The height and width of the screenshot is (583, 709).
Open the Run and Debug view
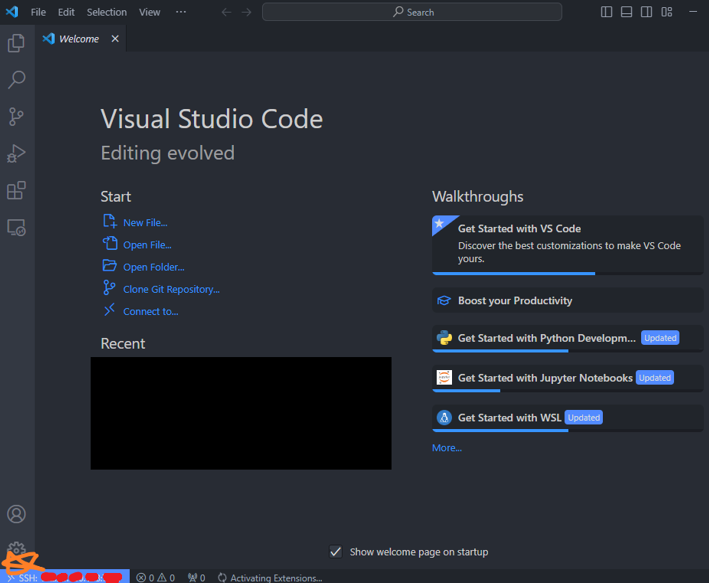[16, 154]
